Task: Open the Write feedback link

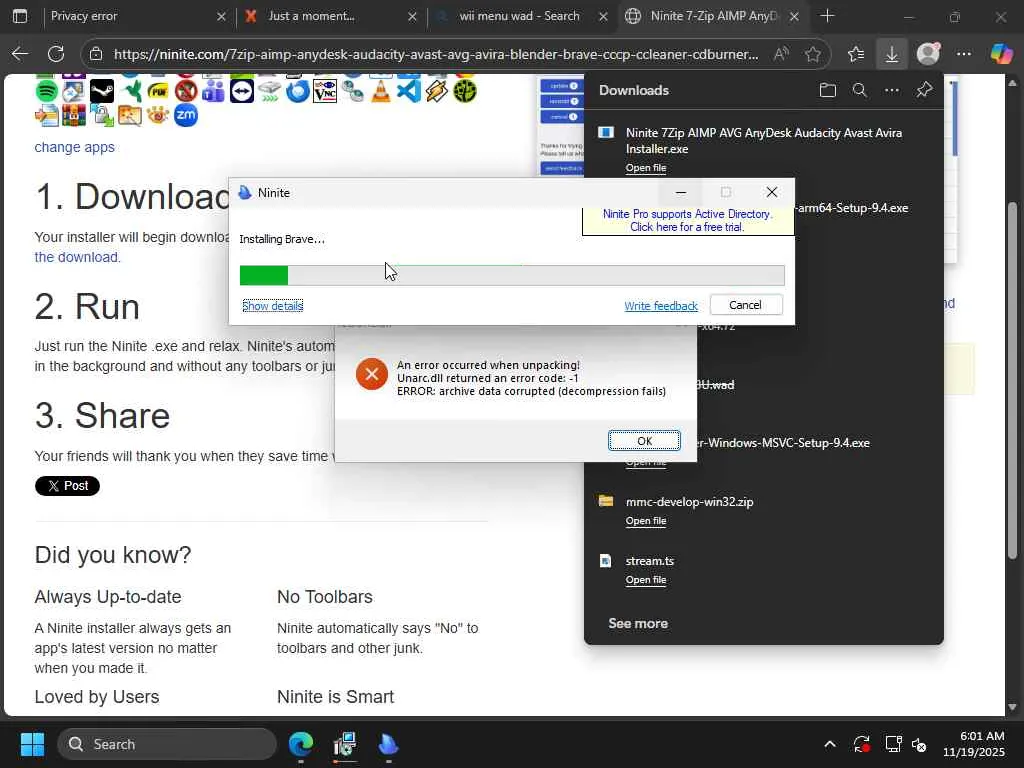Action: (661, 306)
